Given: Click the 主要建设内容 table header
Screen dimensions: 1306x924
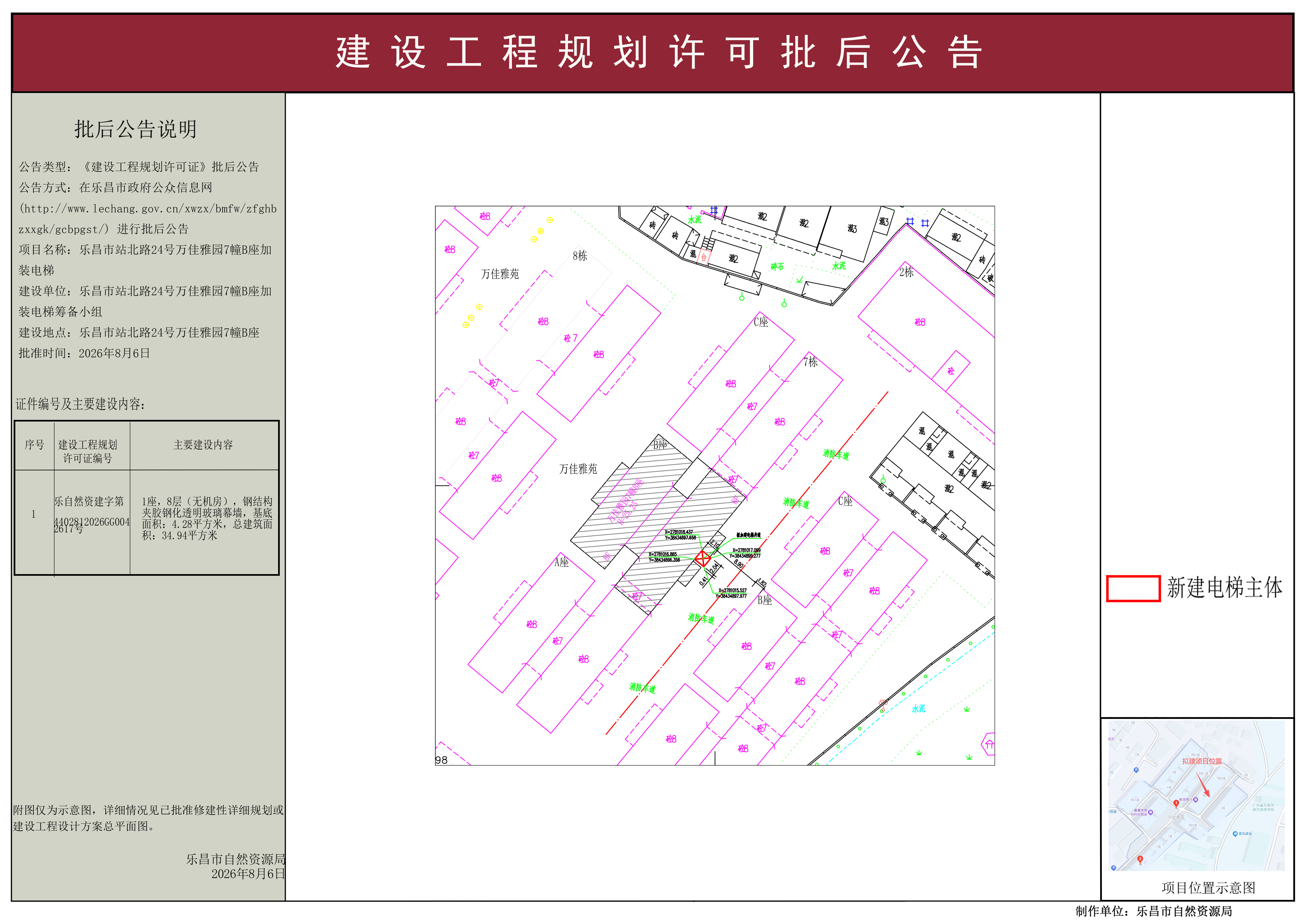Looking at the screenshot, I should point(203,445).
